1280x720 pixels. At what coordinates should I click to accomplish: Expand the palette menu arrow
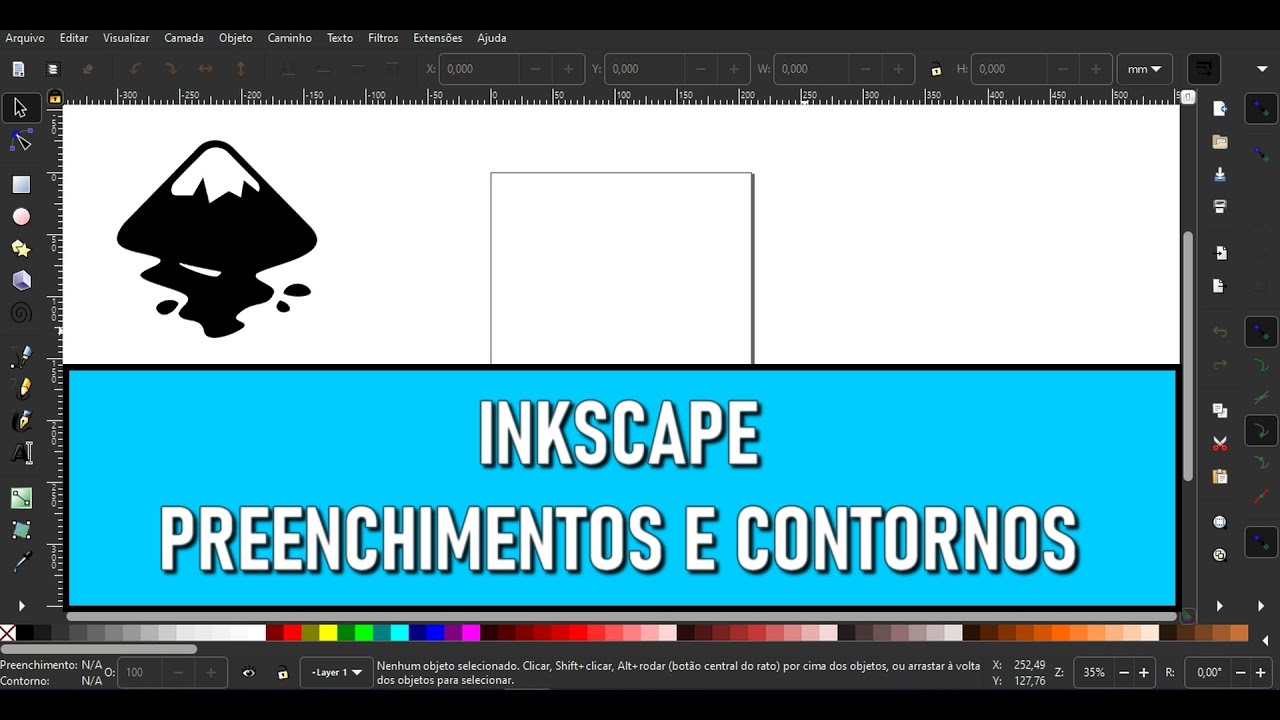point(1267,640)
